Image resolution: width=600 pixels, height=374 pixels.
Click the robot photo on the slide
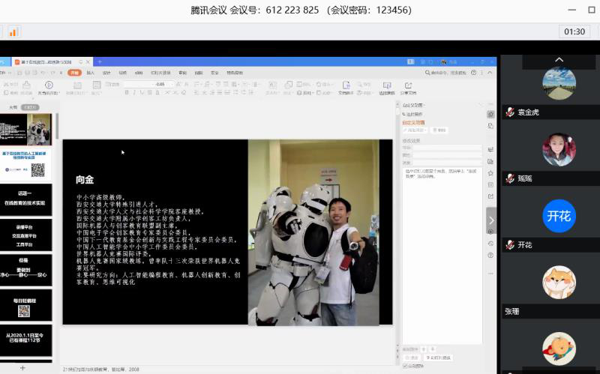pyautogui.click(x=313, y=232)
